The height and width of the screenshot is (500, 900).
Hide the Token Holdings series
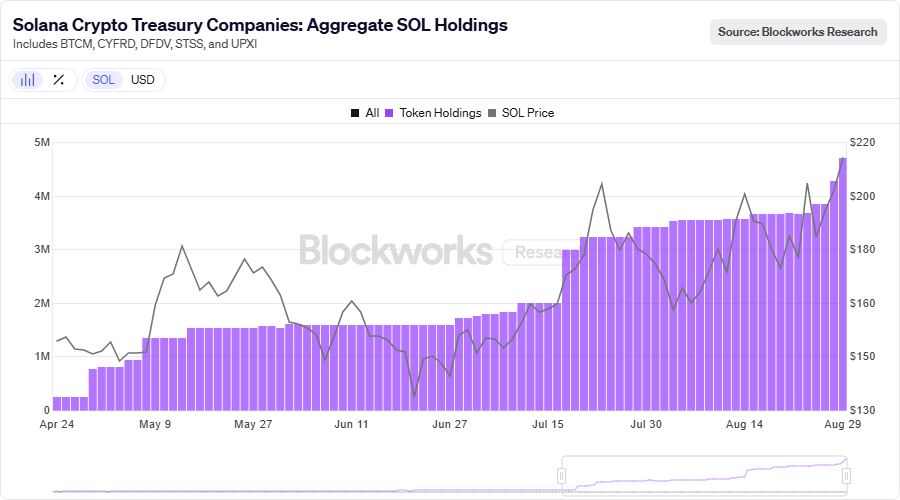[433, 113]
